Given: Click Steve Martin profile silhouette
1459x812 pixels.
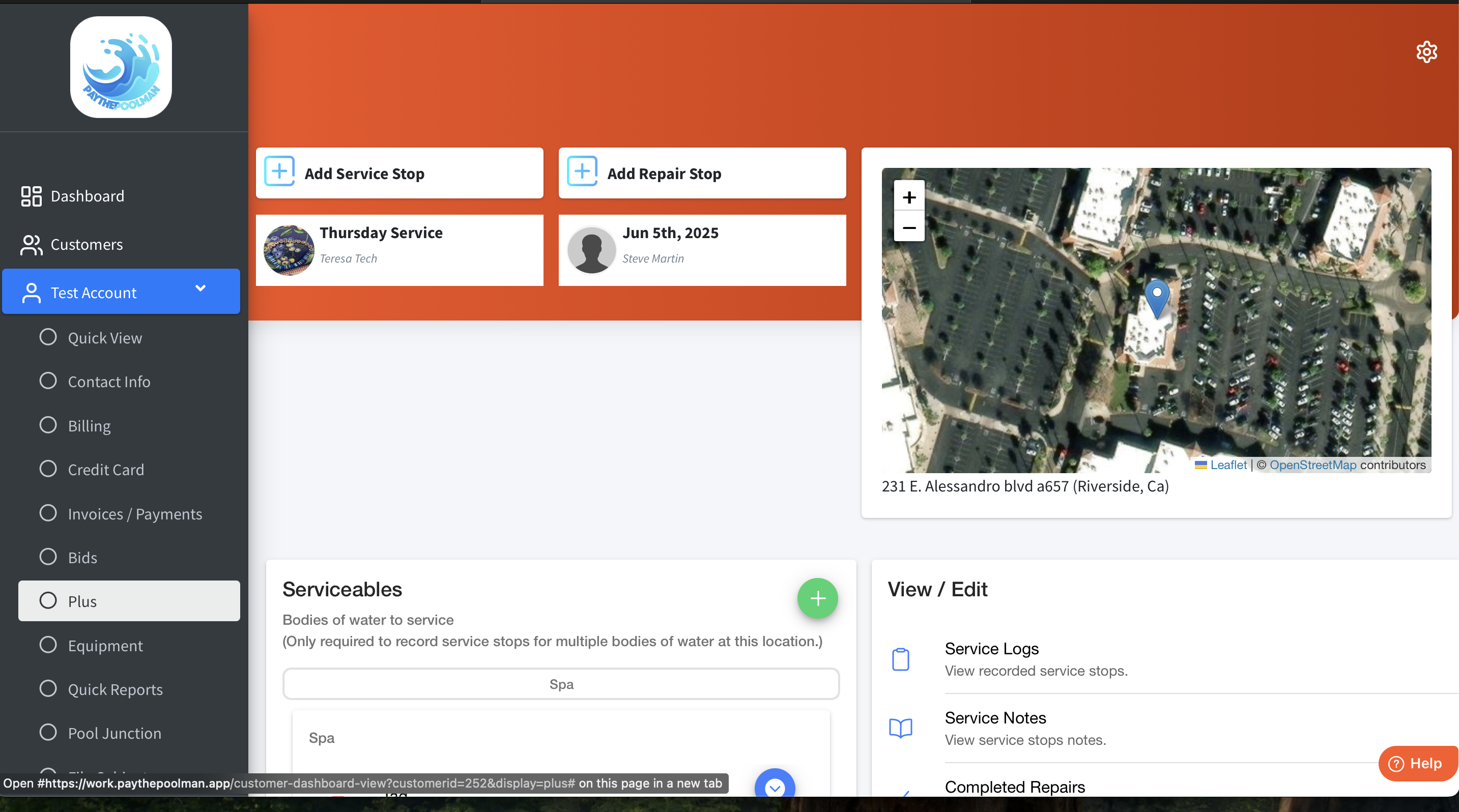Looking at the screenshot, I should pos(591,250).
